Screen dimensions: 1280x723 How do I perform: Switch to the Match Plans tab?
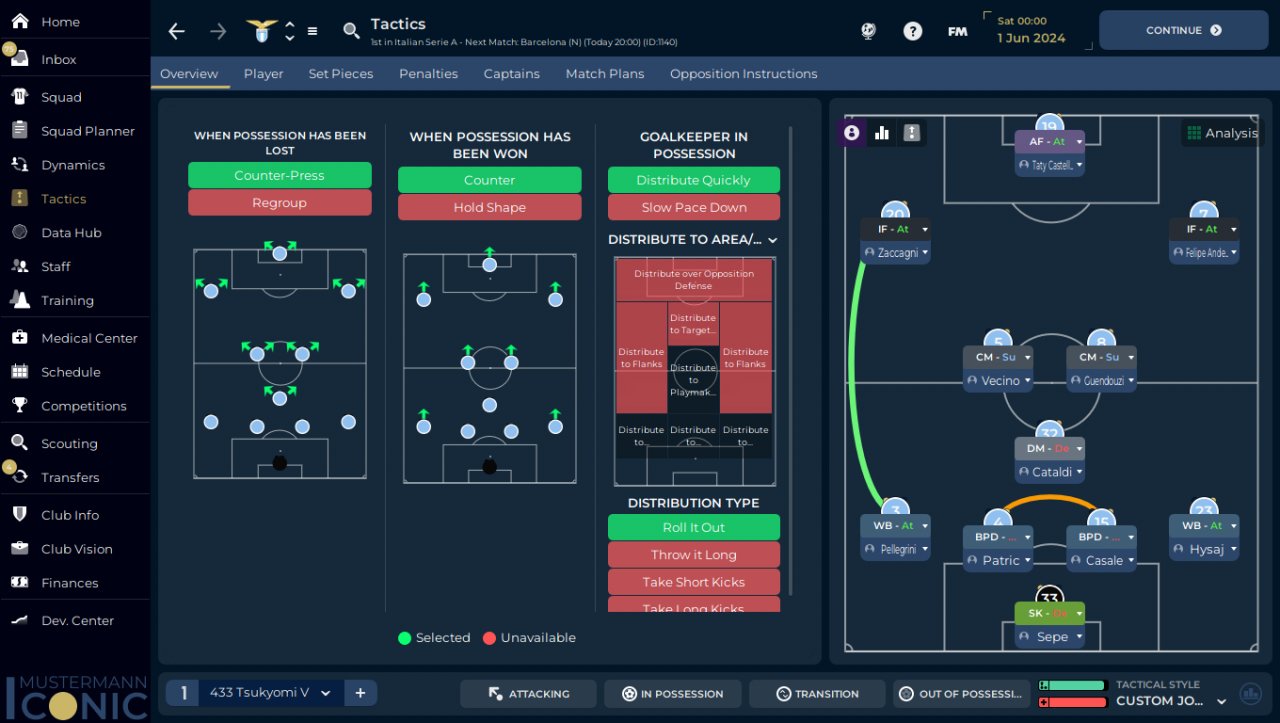(x=604, y=74)
